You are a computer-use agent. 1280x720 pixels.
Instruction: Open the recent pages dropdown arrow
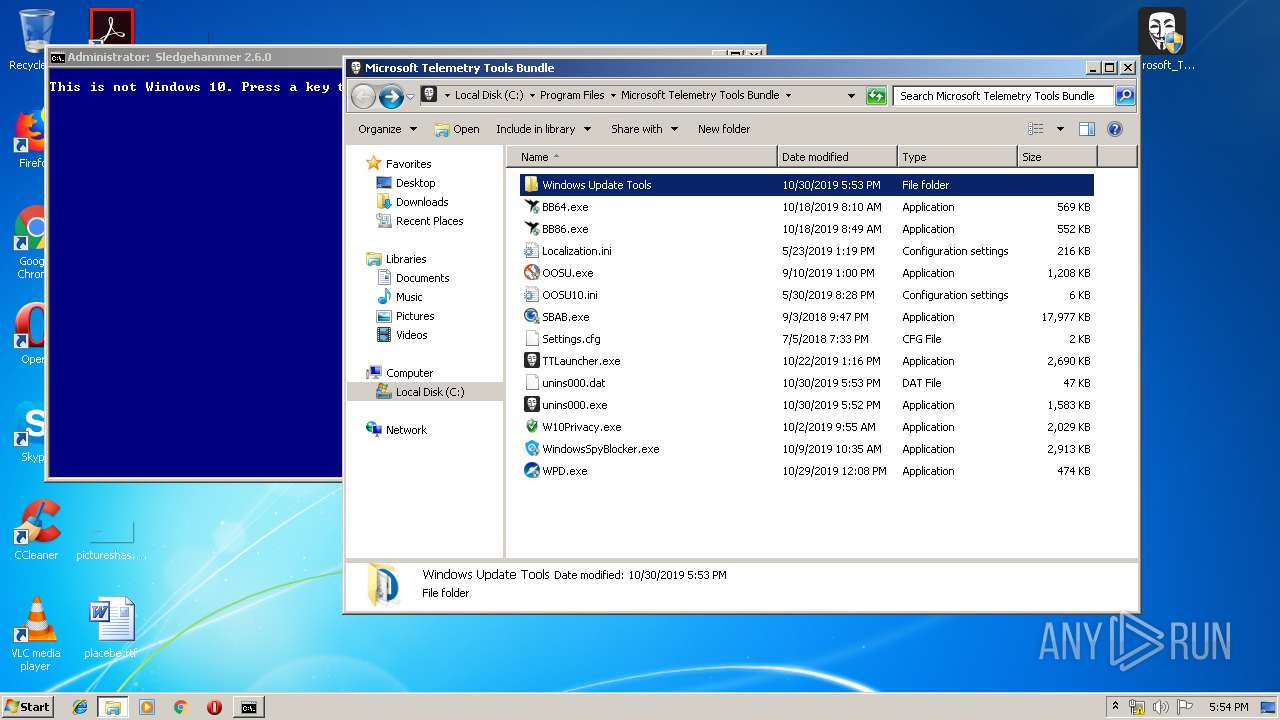pyautogui.click(x=410, y=97)
